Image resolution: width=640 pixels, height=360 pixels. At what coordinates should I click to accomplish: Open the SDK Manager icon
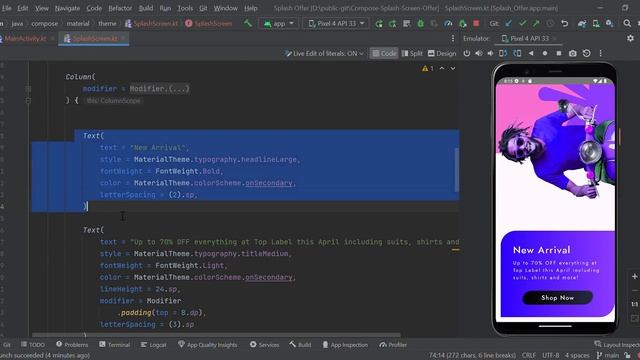pos(609,24)
